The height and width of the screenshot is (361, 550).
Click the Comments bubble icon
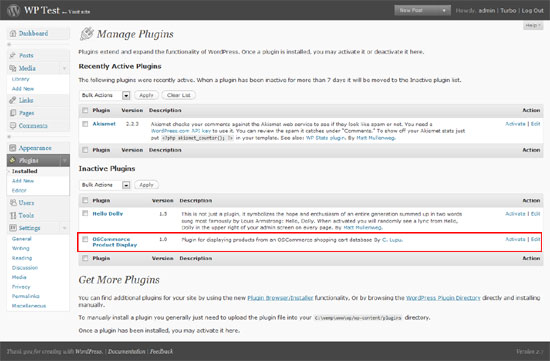pos(13,126)
